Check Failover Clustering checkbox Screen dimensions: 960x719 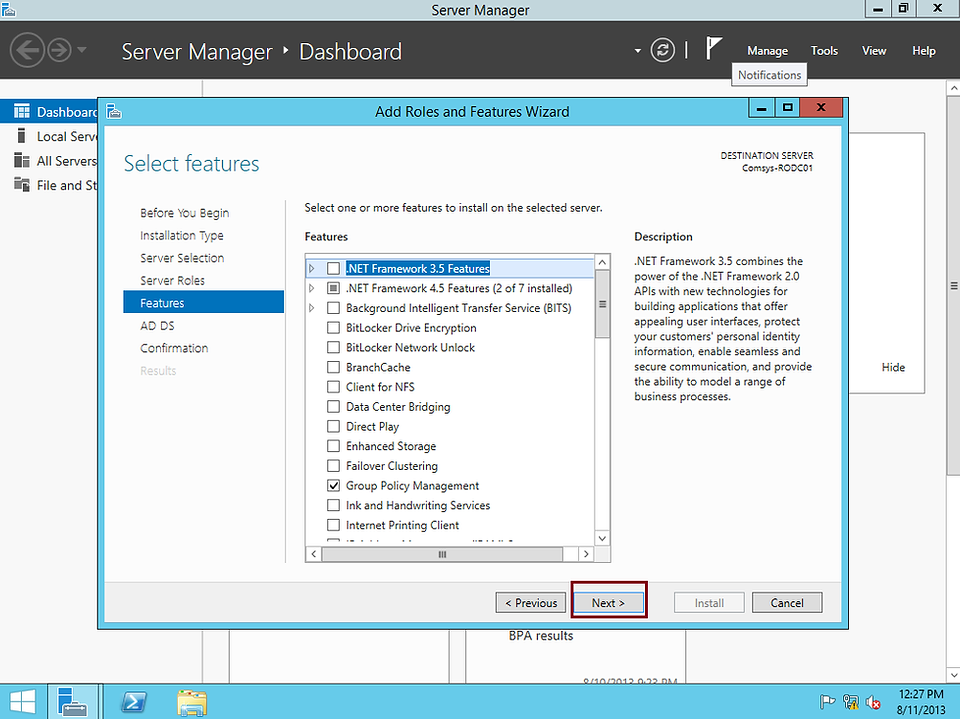tap(333, 465)
